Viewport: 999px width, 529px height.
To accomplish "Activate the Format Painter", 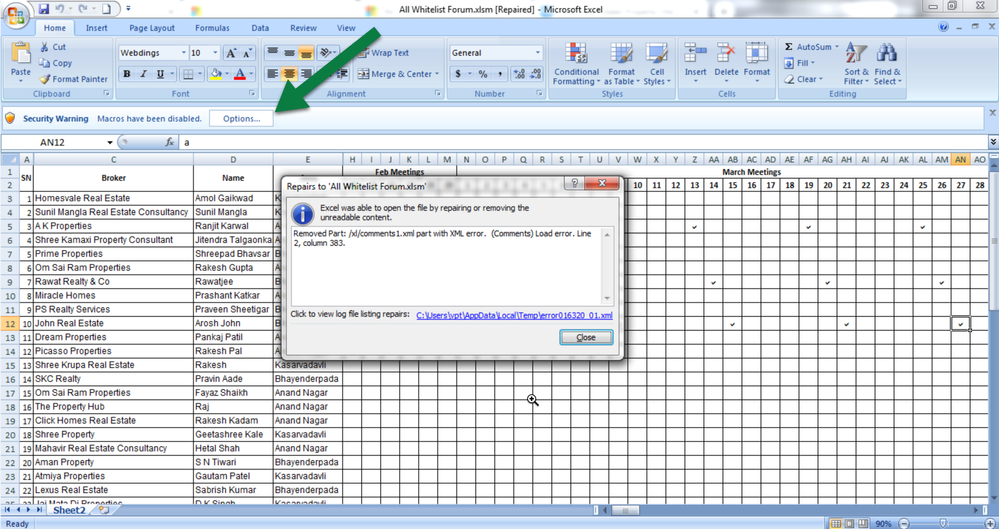I will 73,79.
